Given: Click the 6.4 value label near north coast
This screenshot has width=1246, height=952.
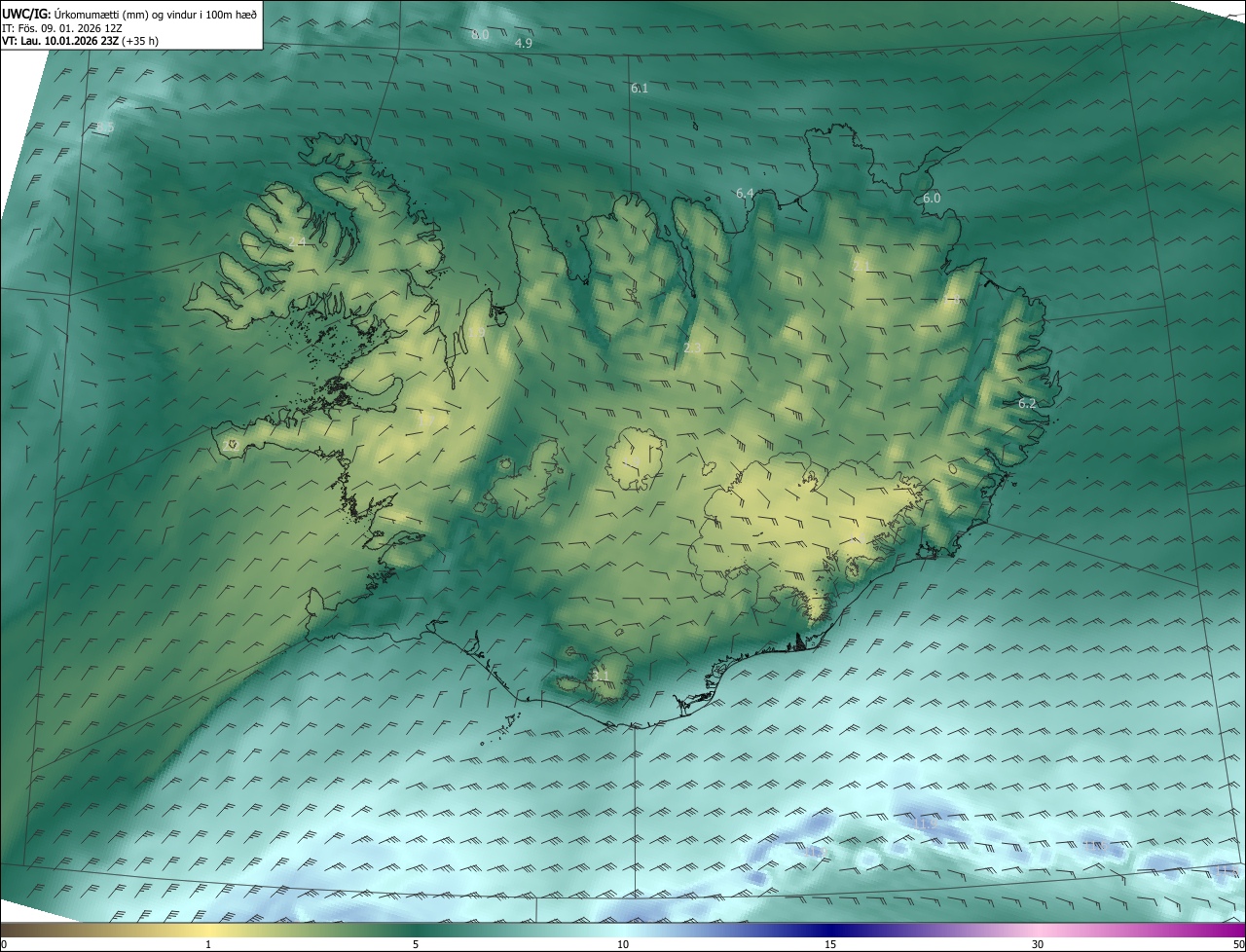Looking at the screenshot, I should pos(745,194).
